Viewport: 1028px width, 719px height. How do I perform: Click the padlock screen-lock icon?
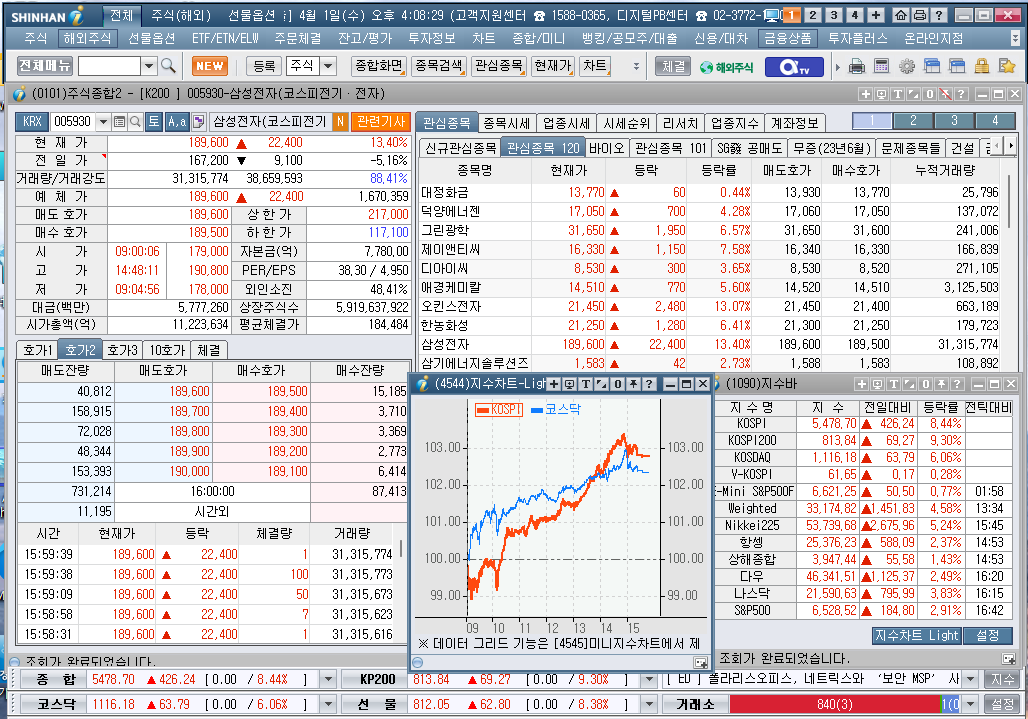click(981, 66)
